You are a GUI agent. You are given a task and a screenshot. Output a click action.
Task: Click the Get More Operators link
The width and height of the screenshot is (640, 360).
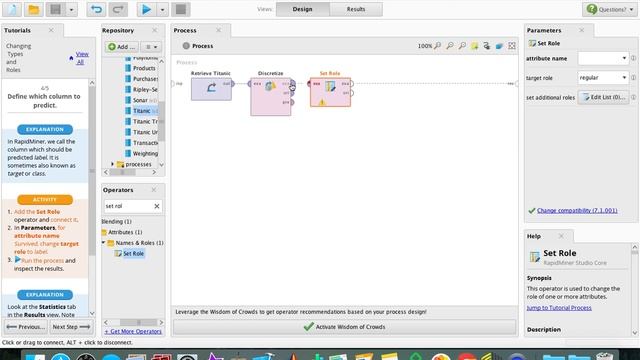133,331
